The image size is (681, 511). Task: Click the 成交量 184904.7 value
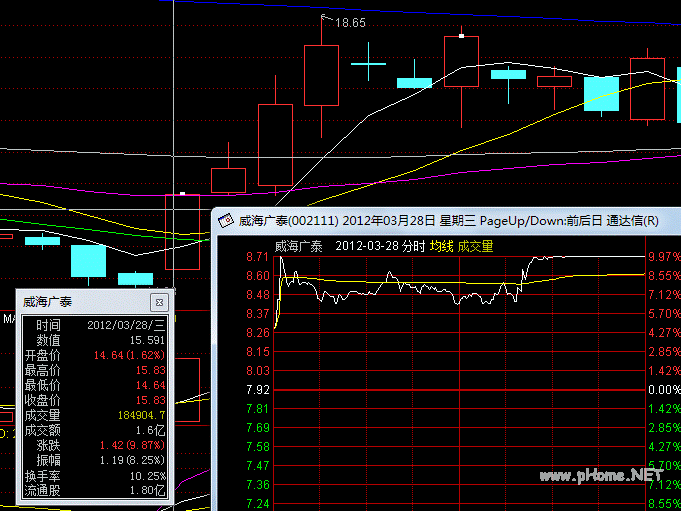point(141,415)
